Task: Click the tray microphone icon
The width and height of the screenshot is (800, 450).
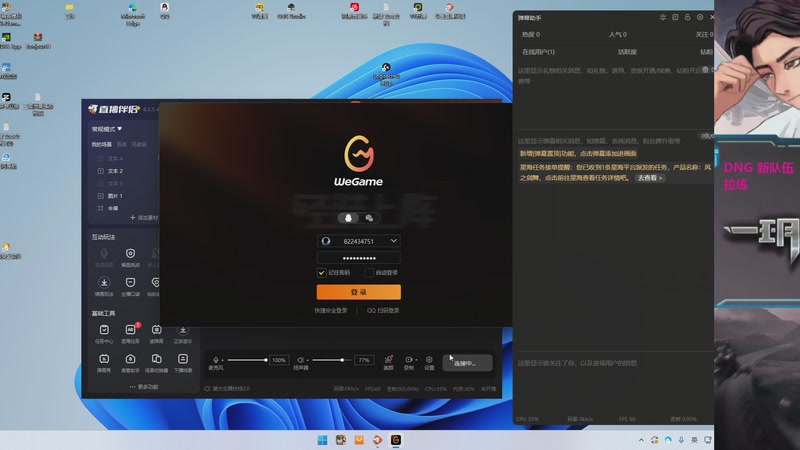Action: click(681, 440)
